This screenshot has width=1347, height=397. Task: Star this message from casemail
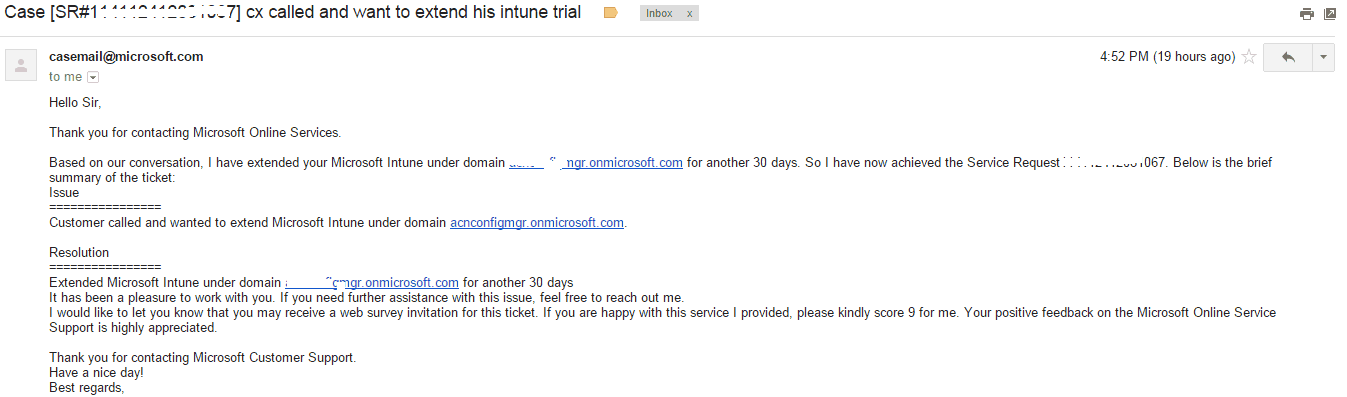(1249, 57)
